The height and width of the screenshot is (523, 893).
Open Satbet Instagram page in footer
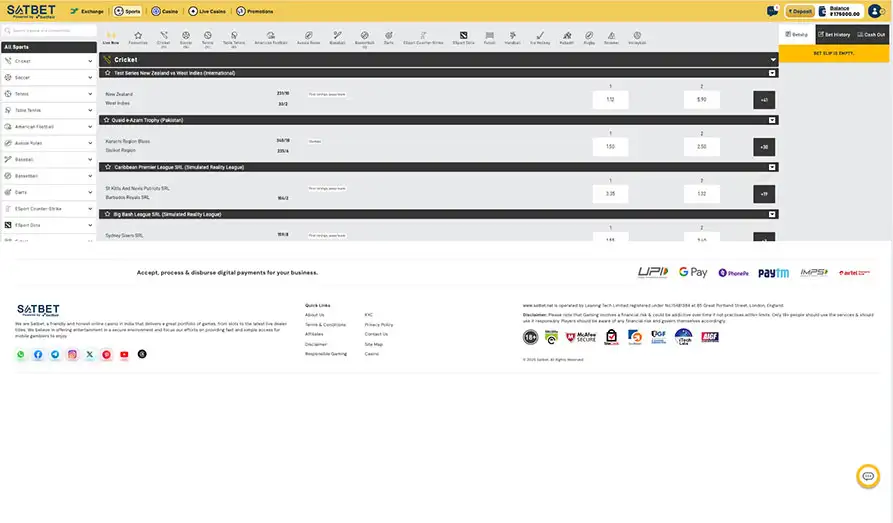(72, 354)
